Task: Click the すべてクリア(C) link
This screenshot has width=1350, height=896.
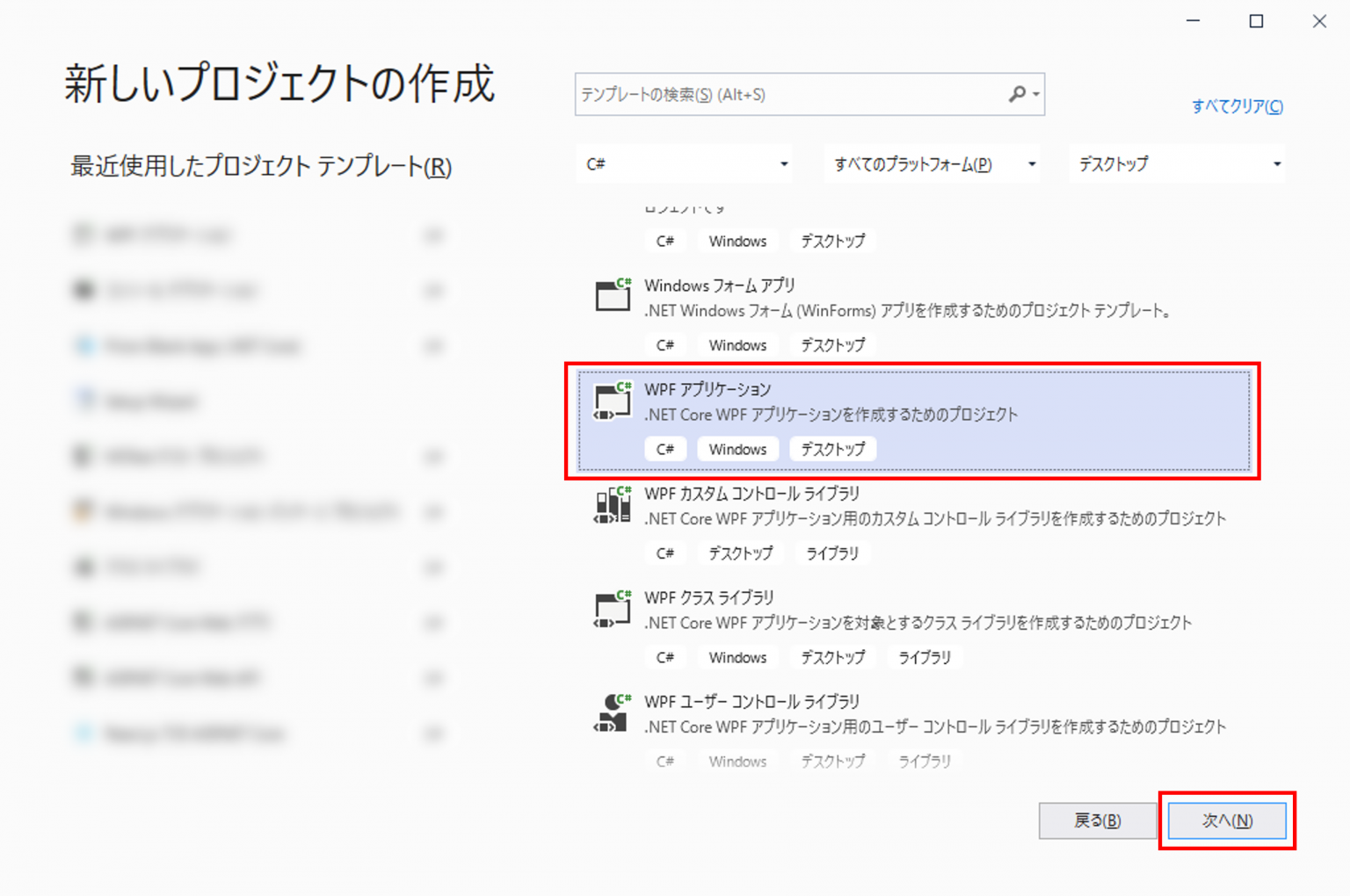Action: click(1237, 105)
